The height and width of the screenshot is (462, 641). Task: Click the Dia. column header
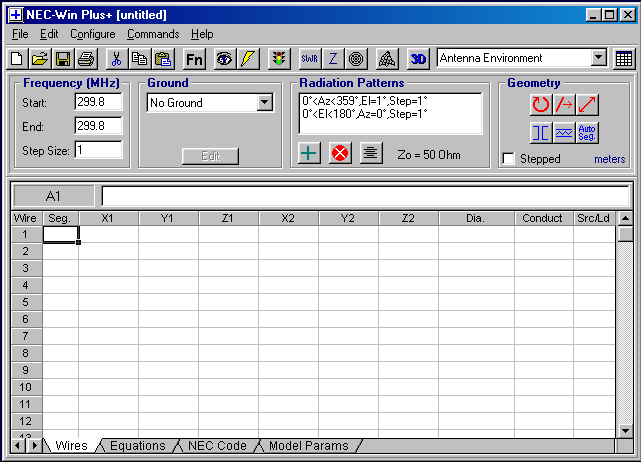click(476, 218)
